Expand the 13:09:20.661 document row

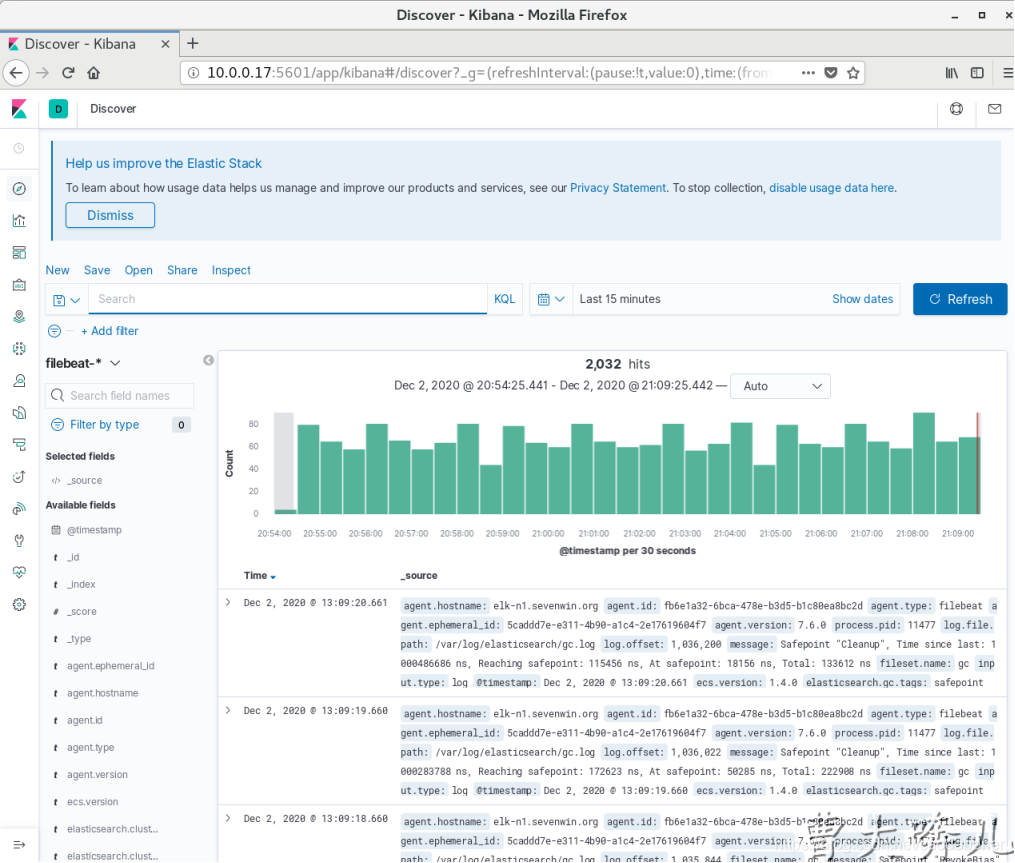coord(228,602)
